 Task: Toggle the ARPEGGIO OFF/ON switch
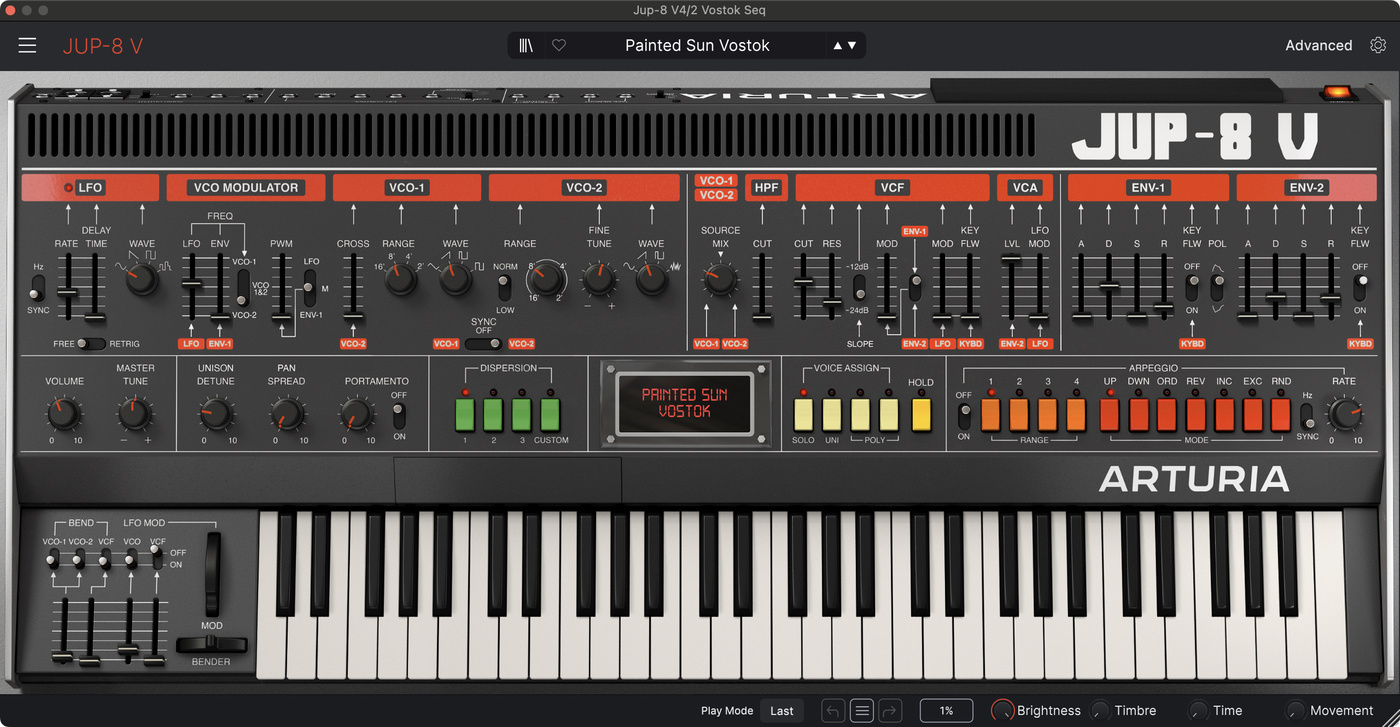click(x=964, y=415)
